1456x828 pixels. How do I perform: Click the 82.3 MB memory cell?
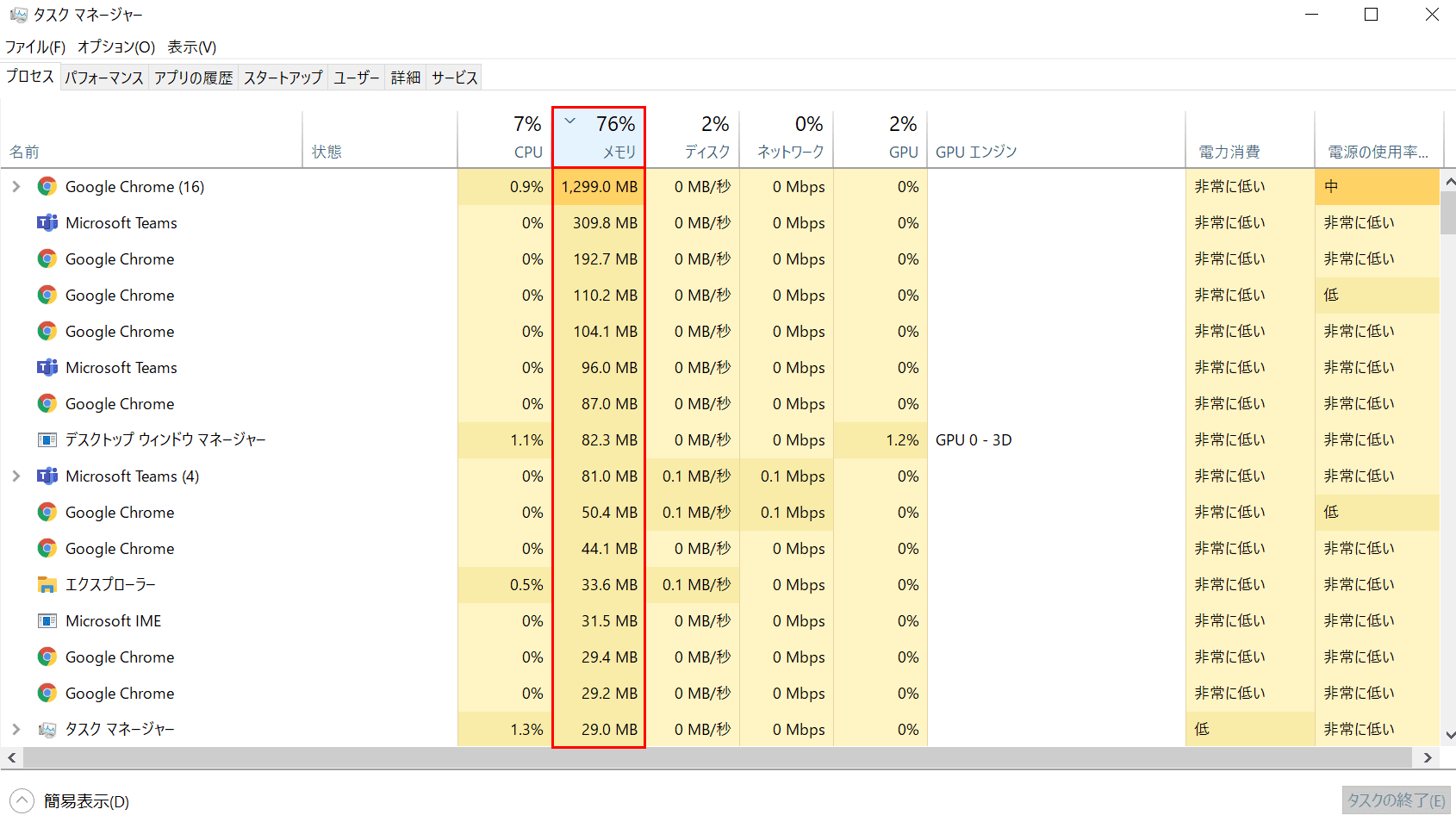point(599,440)
